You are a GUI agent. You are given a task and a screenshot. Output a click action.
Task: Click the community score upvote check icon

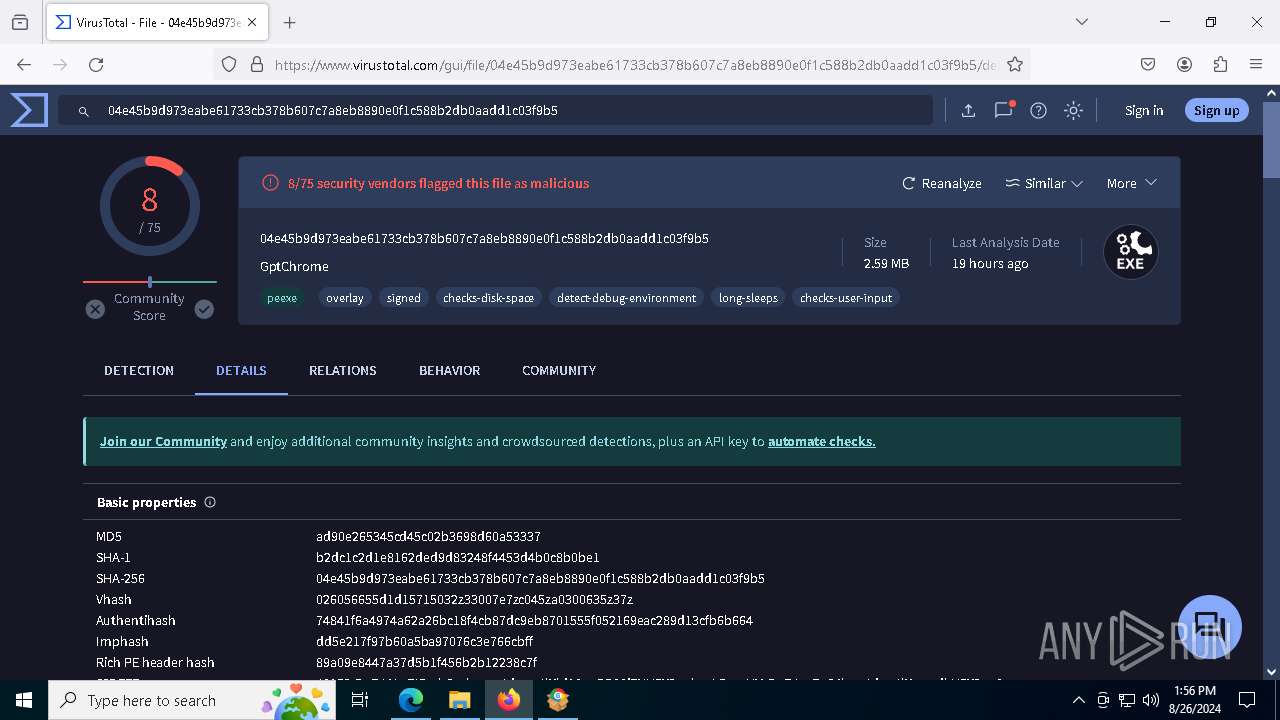204,309
